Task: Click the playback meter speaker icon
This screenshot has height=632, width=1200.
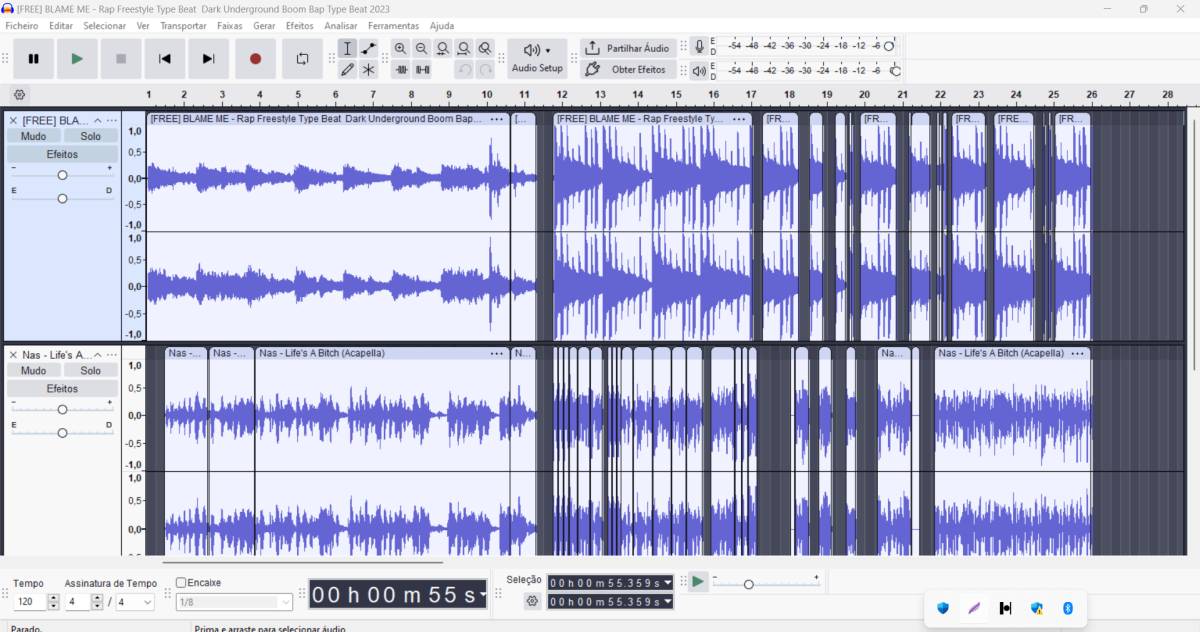Action: tap(699, 71)
